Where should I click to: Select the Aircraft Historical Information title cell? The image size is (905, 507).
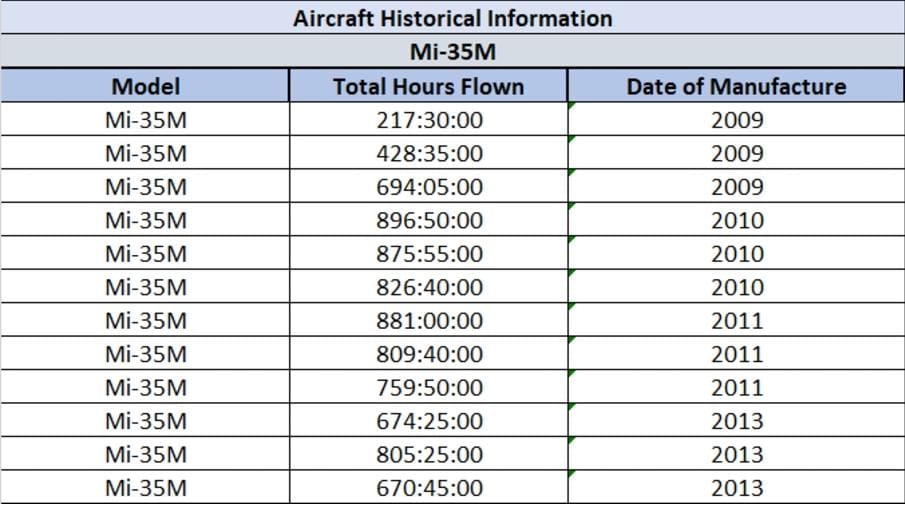tap(452, 17)
